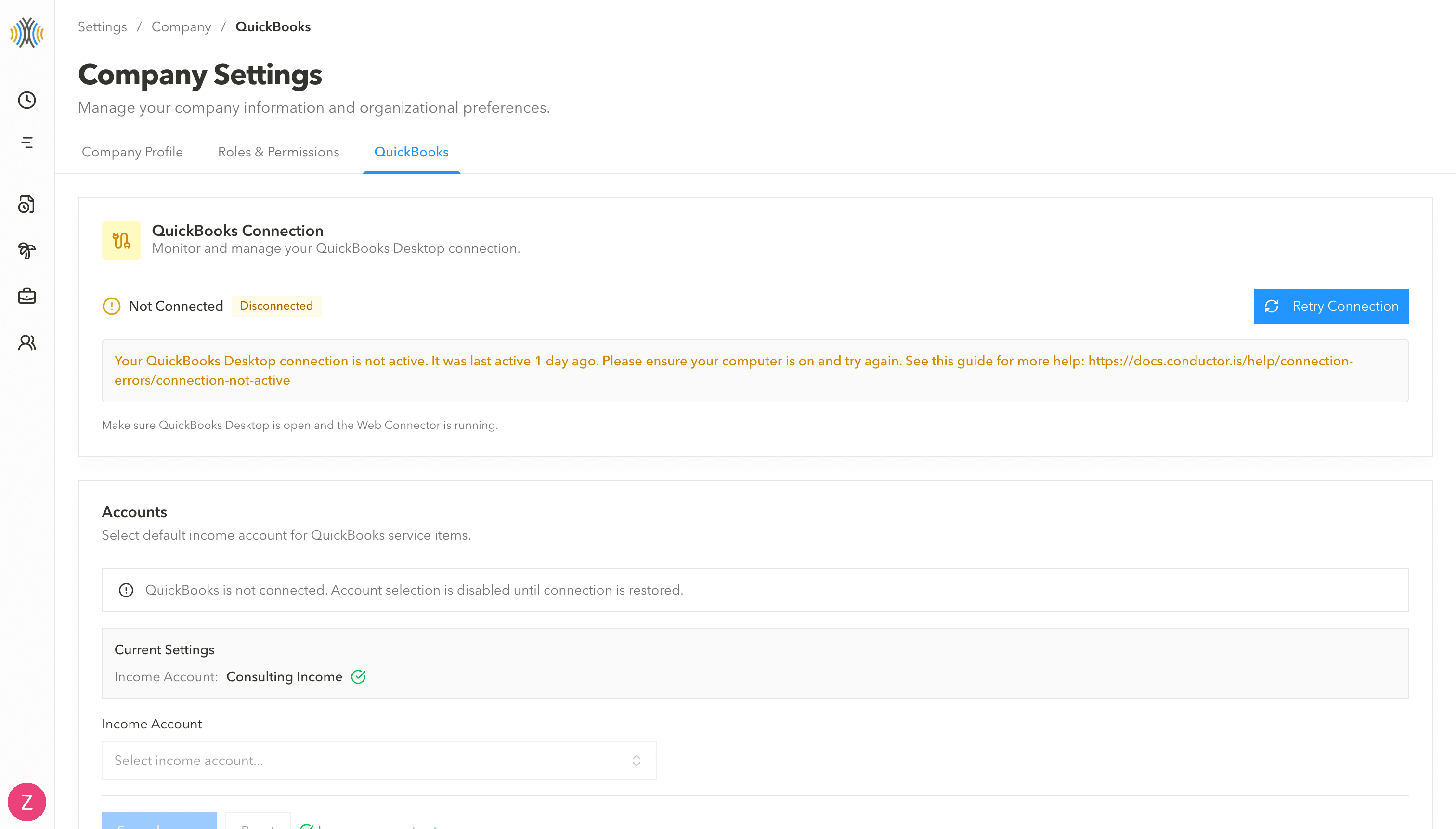Open the timesheet document clock icon
Image resolution: width=1456 pixels, height=829 pixels.
[27, 204]
